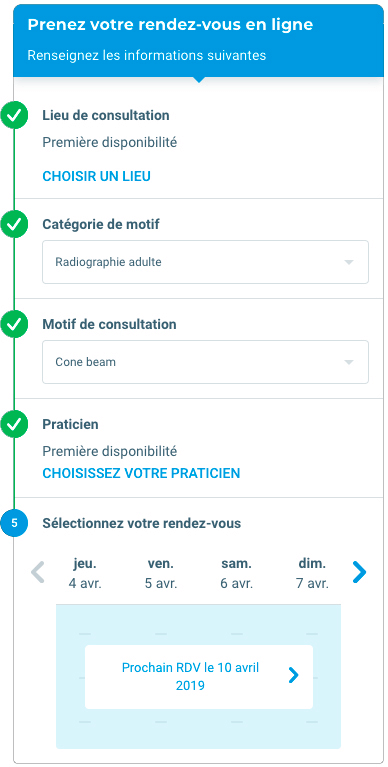Select the jeu. 4 avr. column header
The image size is (388, 767).
pos(85,574)
